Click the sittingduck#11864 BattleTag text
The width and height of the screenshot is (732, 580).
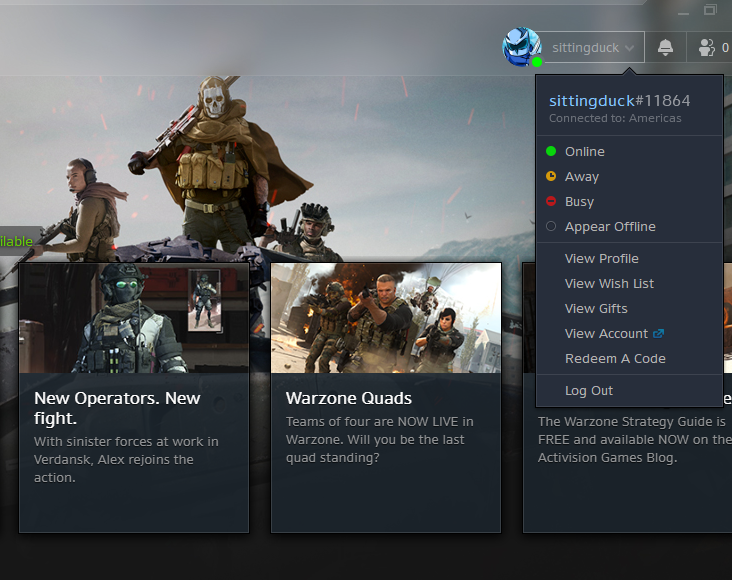coord(619,101)
